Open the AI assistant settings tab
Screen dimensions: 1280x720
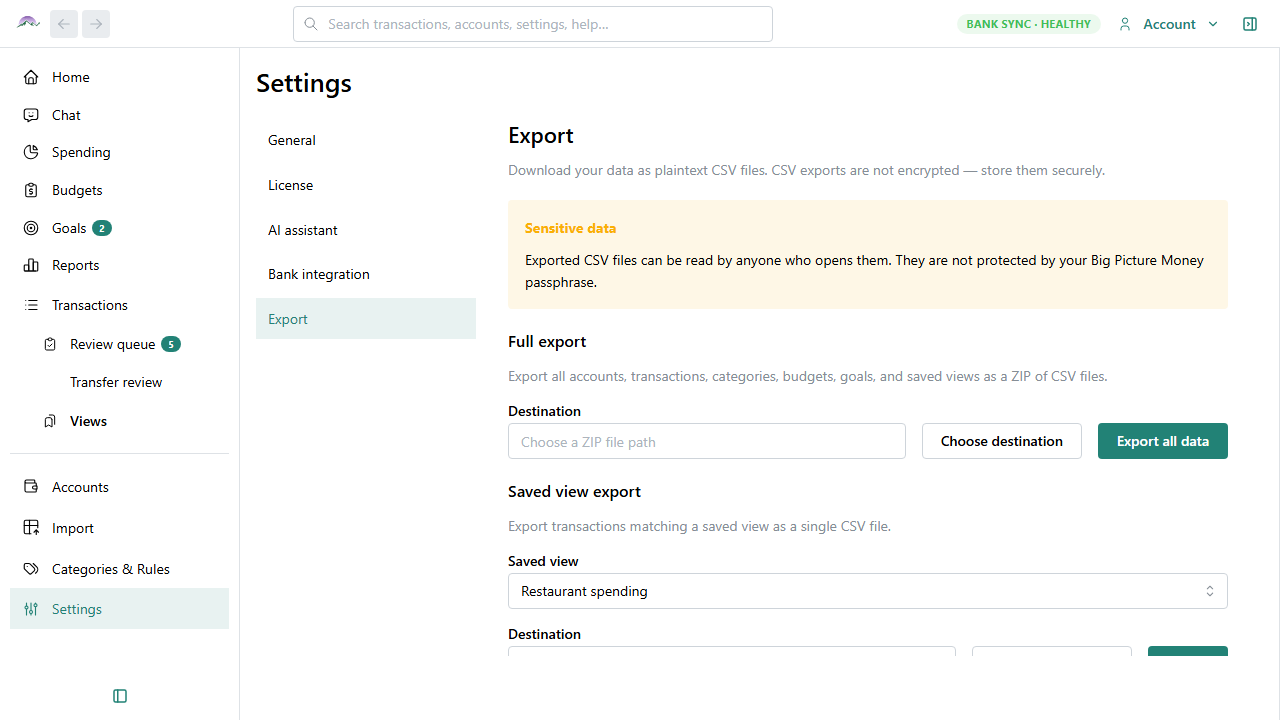click(366, 230)
